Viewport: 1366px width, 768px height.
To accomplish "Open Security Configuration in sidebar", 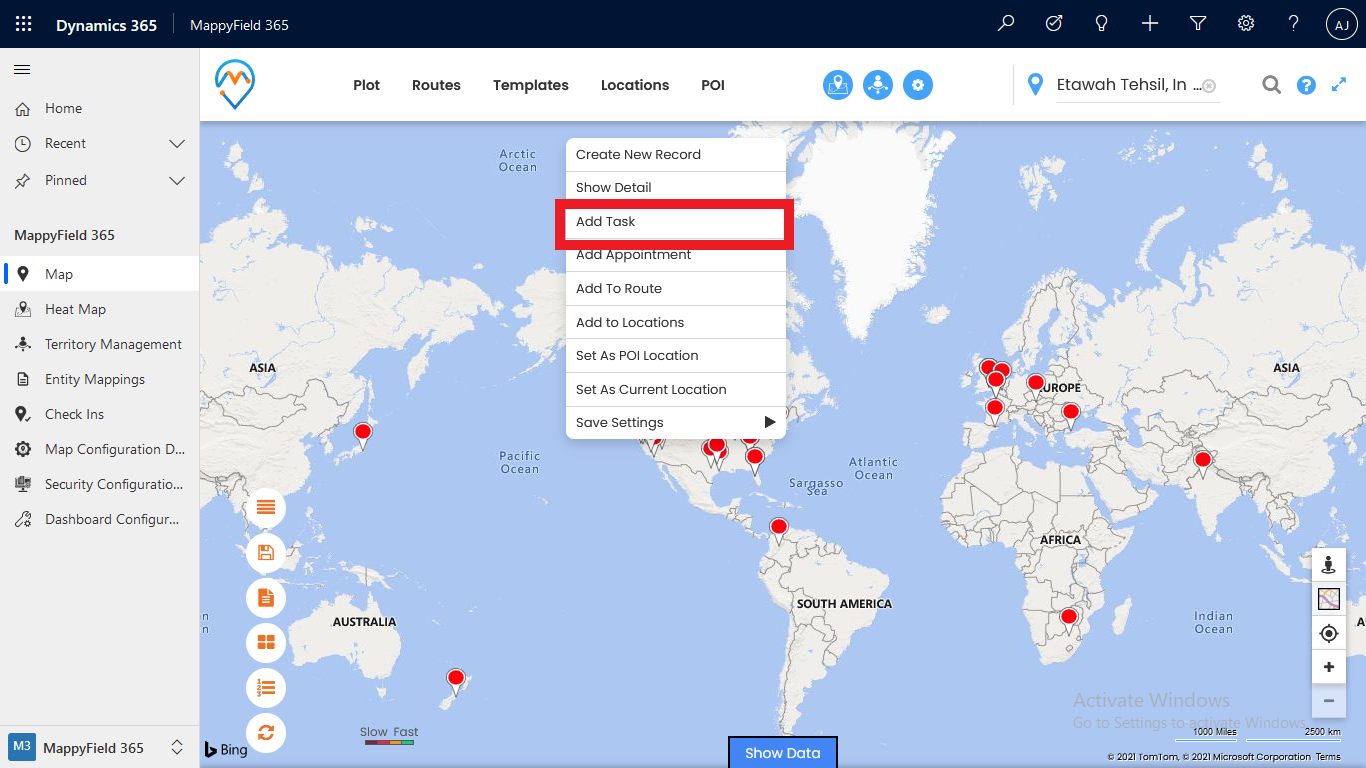I will tap(99, 484).
